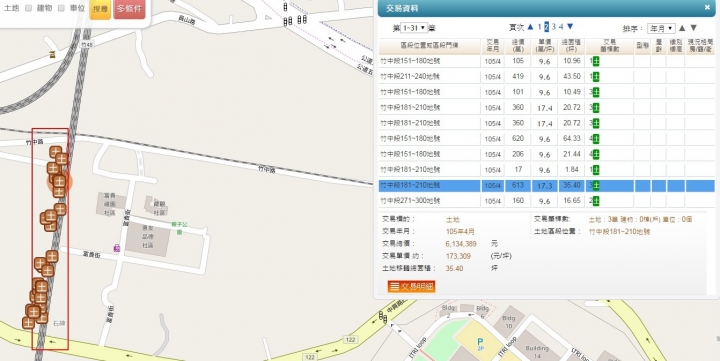Click green land icon in 竹中段271~300地號 row
Screen dimensions: 720x361
[x=596, y=201]
